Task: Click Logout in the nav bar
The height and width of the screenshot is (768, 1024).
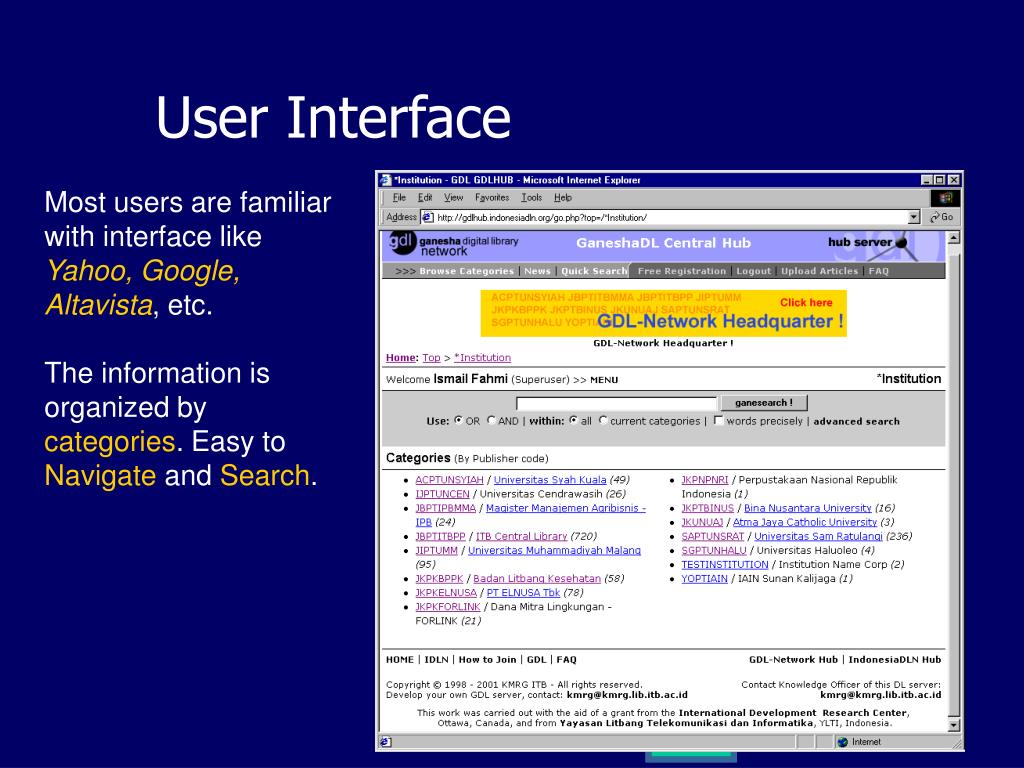Action: 754,271
